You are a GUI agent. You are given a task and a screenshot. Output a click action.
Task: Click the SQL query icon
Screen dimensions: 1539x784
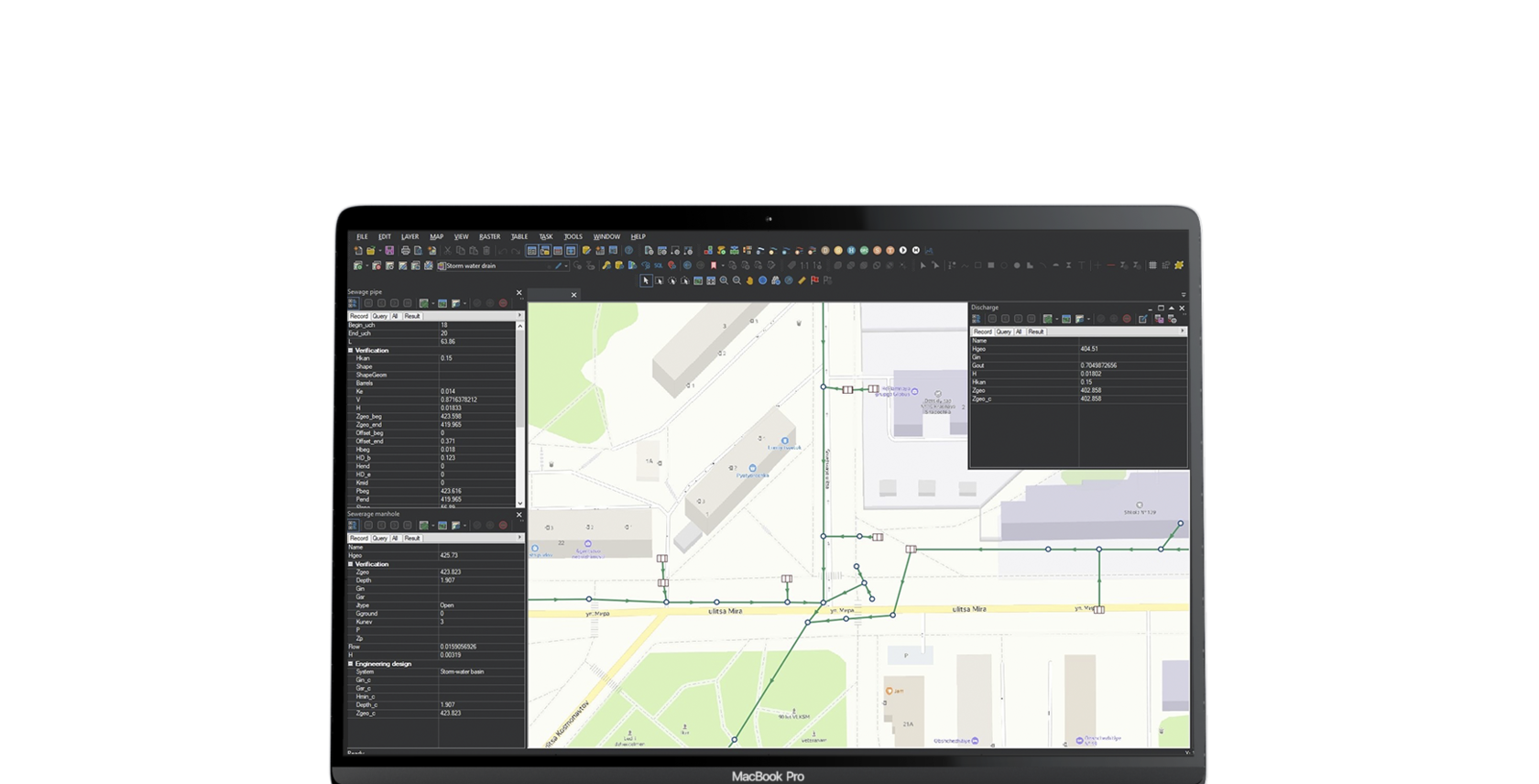pyautogui.click(x=658, y=266)
